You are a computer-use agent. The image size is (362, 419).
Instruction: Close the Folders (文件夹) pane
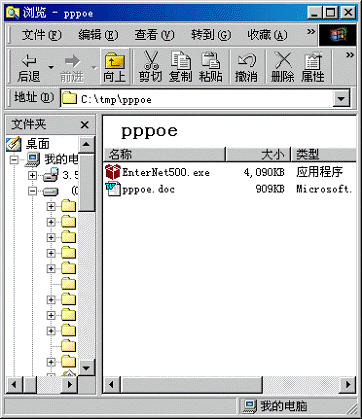(x=85, y=125)
